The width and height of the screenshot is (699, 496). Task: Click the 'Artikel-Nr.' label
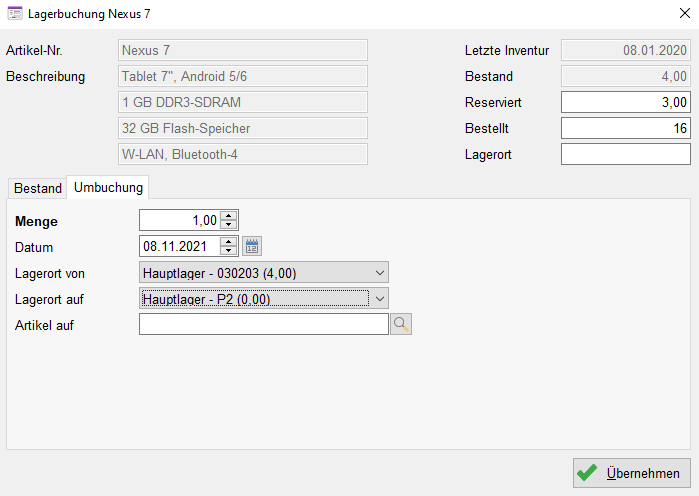(34, 50)
